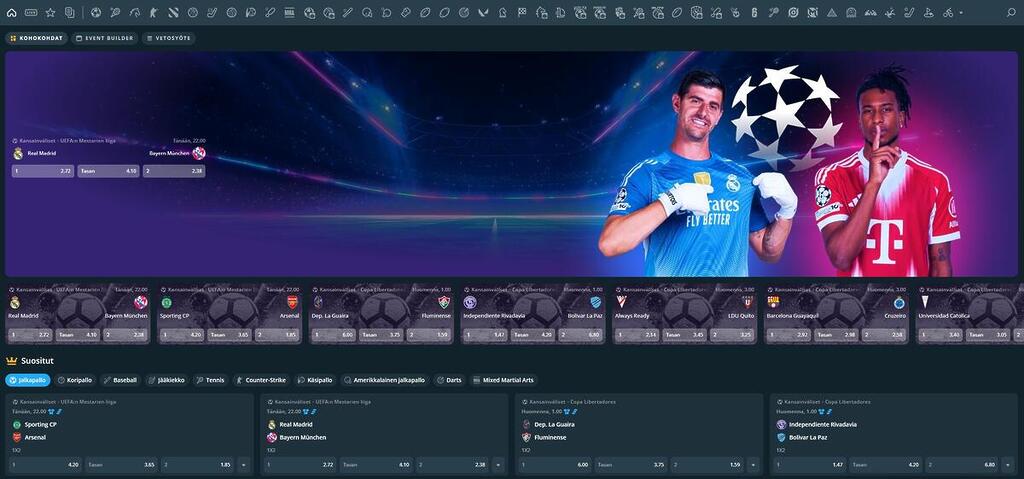Bet Bayern München 2.38 in banner

[x=174, y=171]
